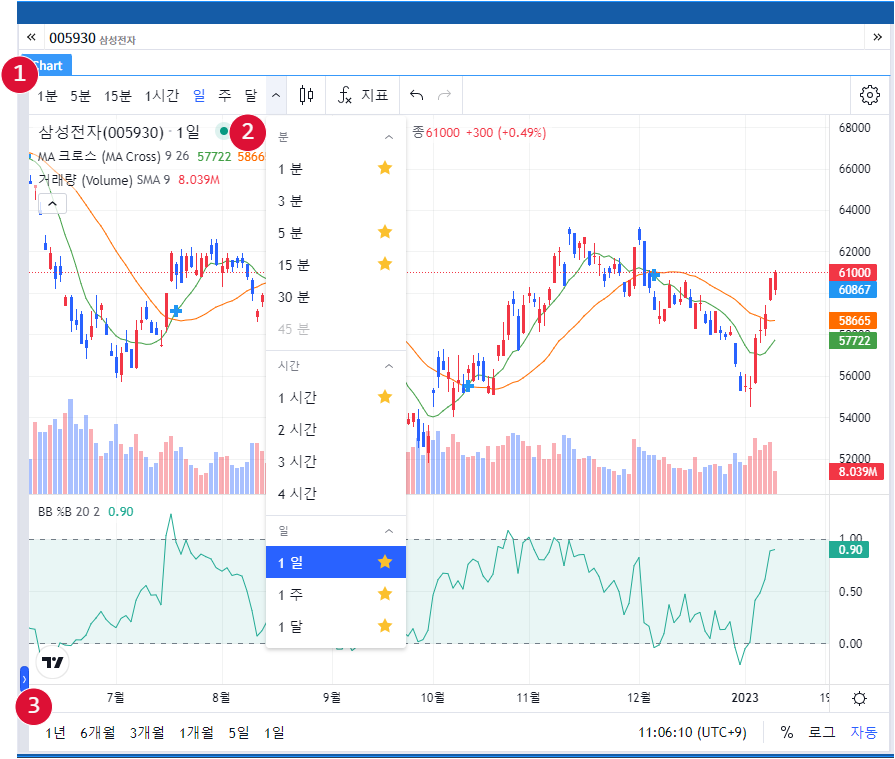The width and height of the screenshot is (895, 759).
Task: Collapse the 분 section in interval menu
Action: pyautogui.click(x=389, y=136)
